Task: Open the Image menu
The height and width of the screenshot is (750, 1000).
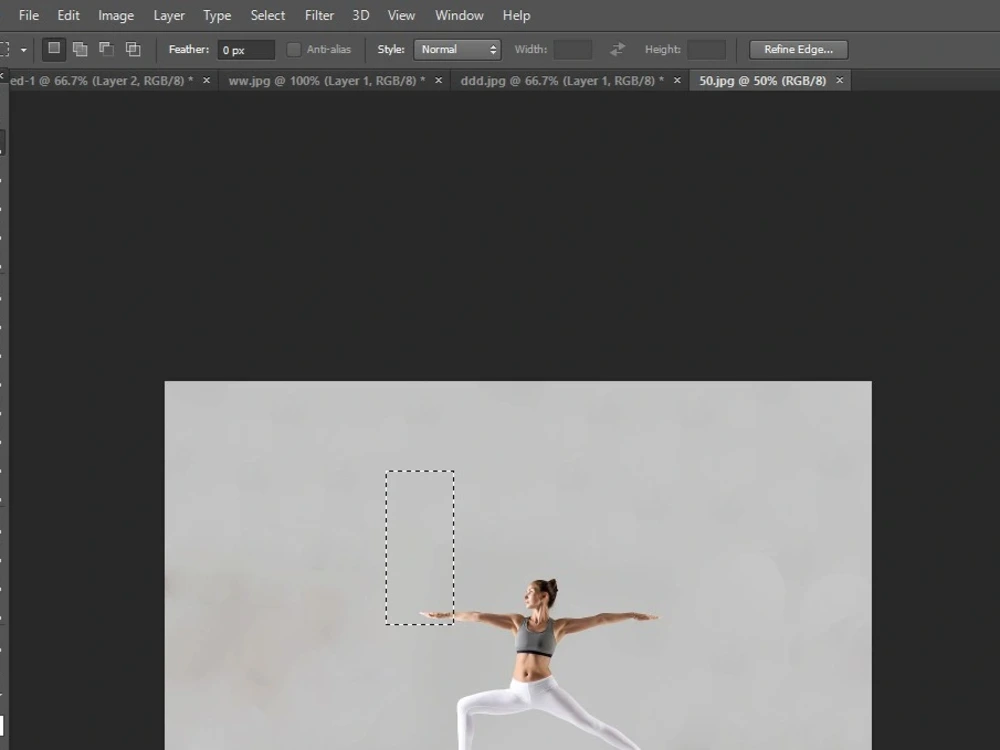Action: pyautogui.click(x=115, y=15)
